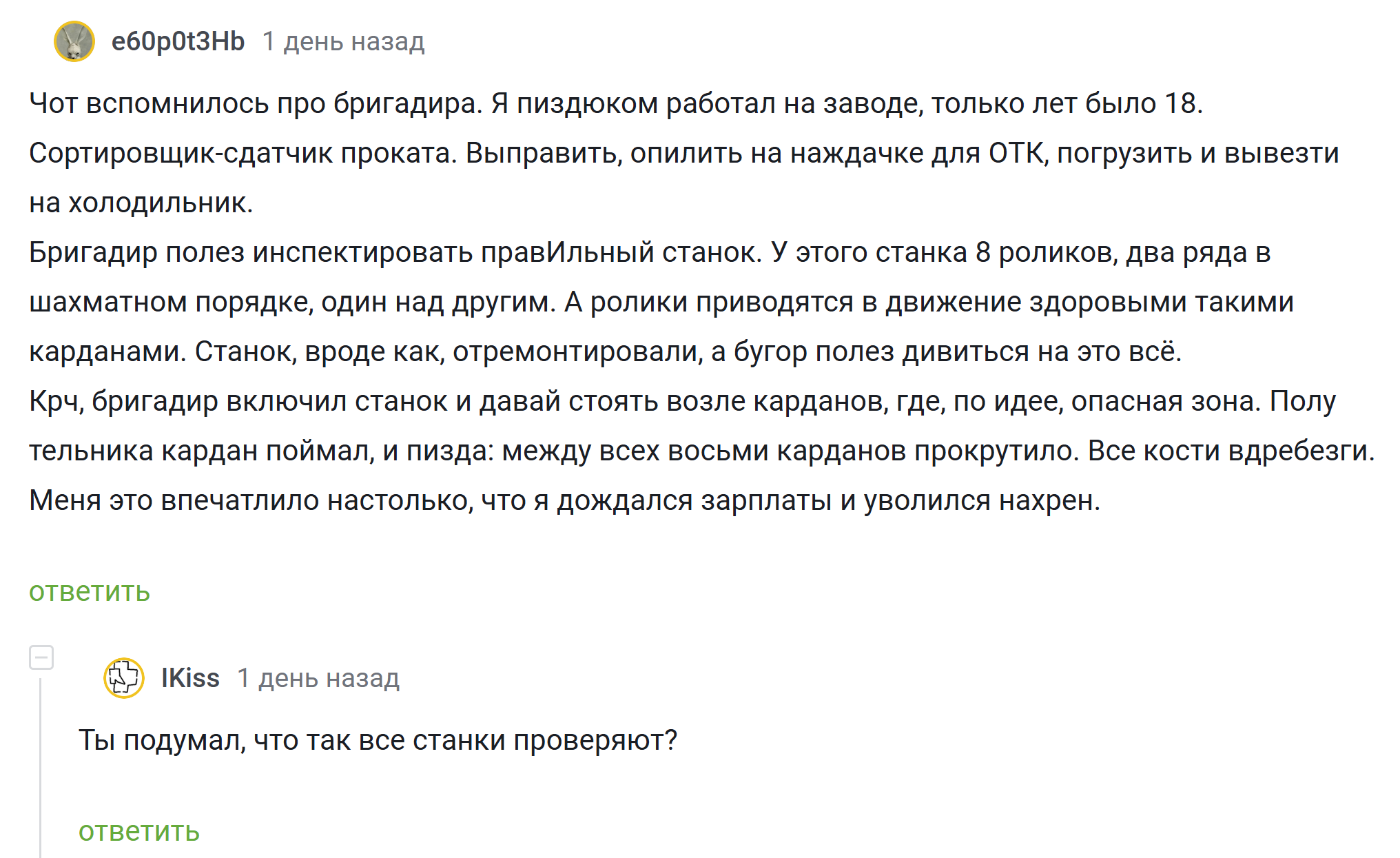This screenshot has width=1400, height=858.
Task: Click the IKiss user avatar
Action: coord(124,678)
